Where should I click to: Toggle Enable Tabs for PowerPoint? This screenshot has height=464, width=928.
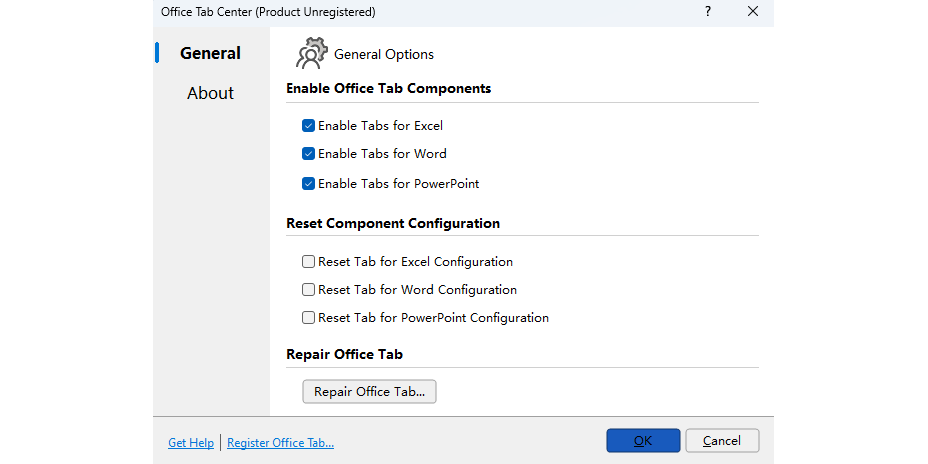coord(309,184)
